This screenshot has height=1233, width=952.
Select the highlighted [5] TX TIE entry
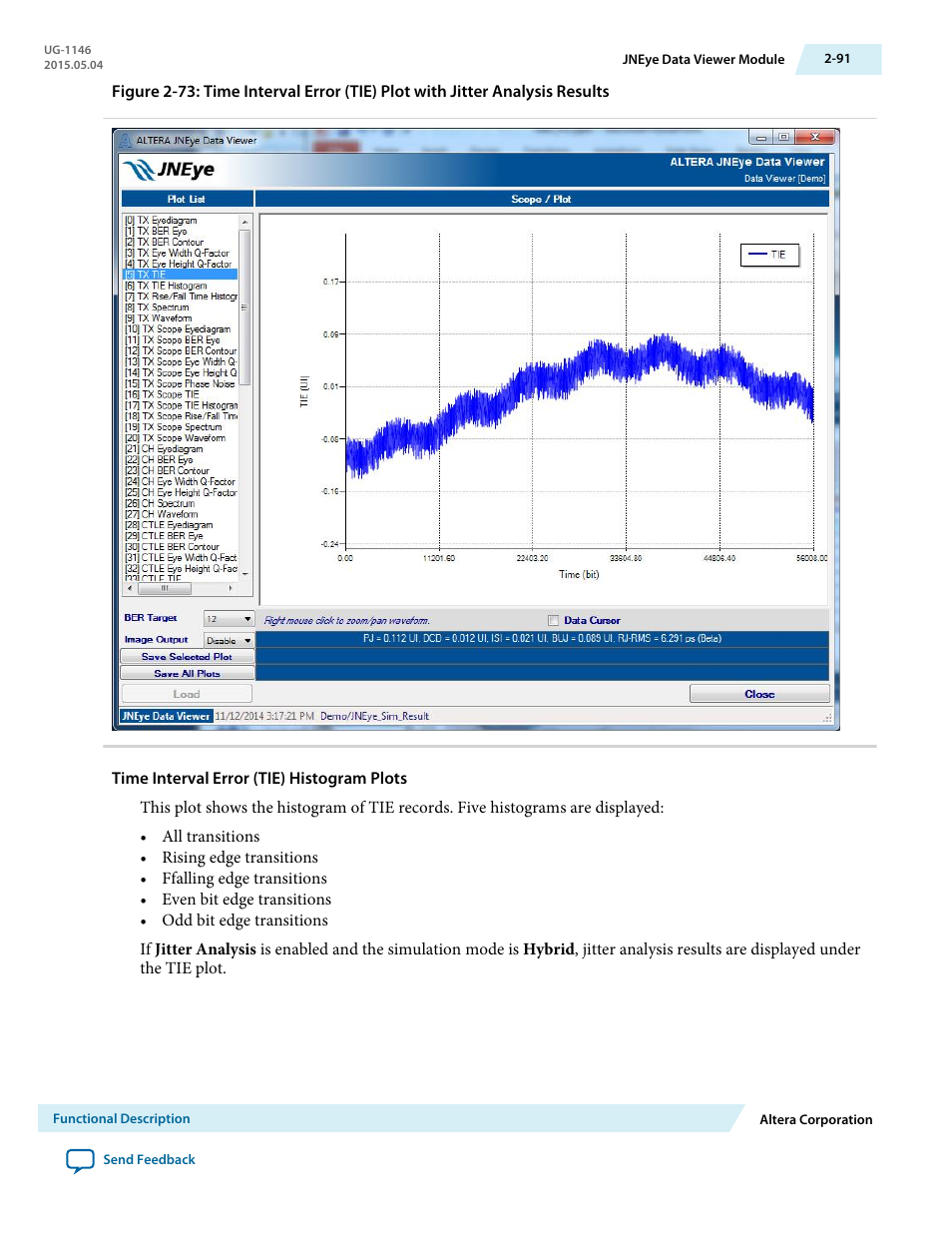[180, 275]
